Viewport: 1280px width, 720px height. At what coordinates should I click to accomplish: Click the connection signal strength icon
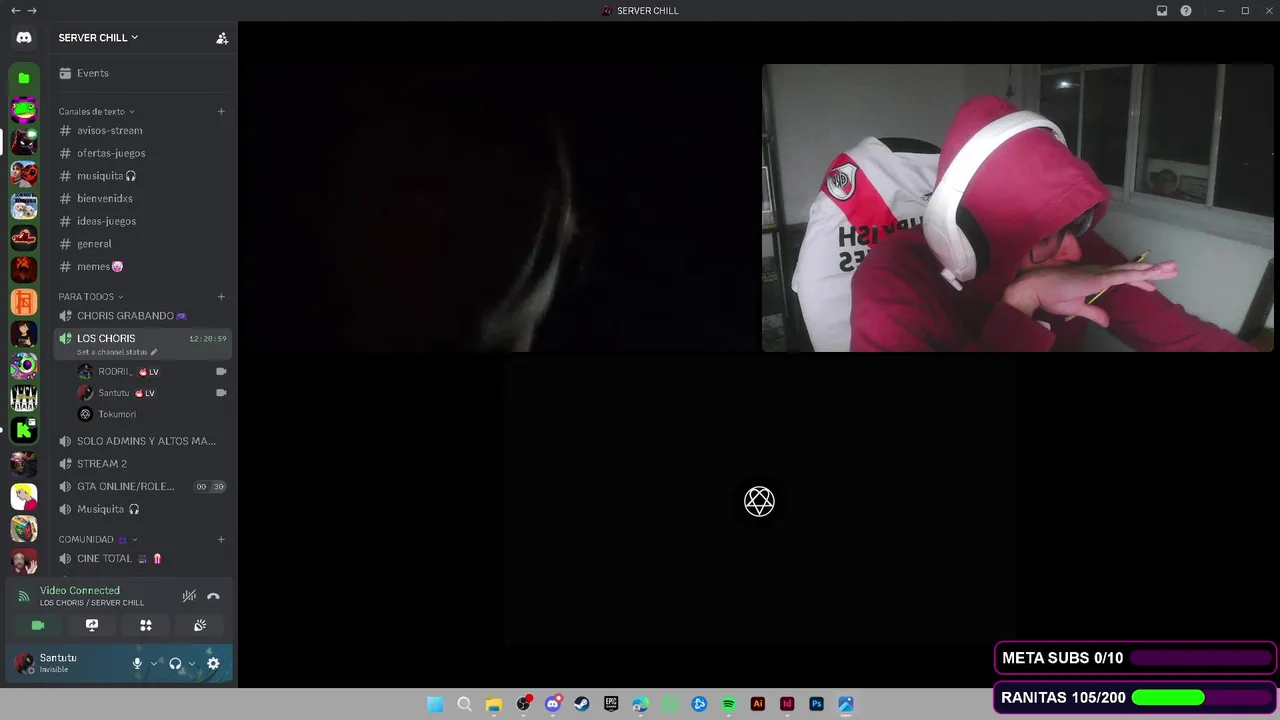point(23,596)
